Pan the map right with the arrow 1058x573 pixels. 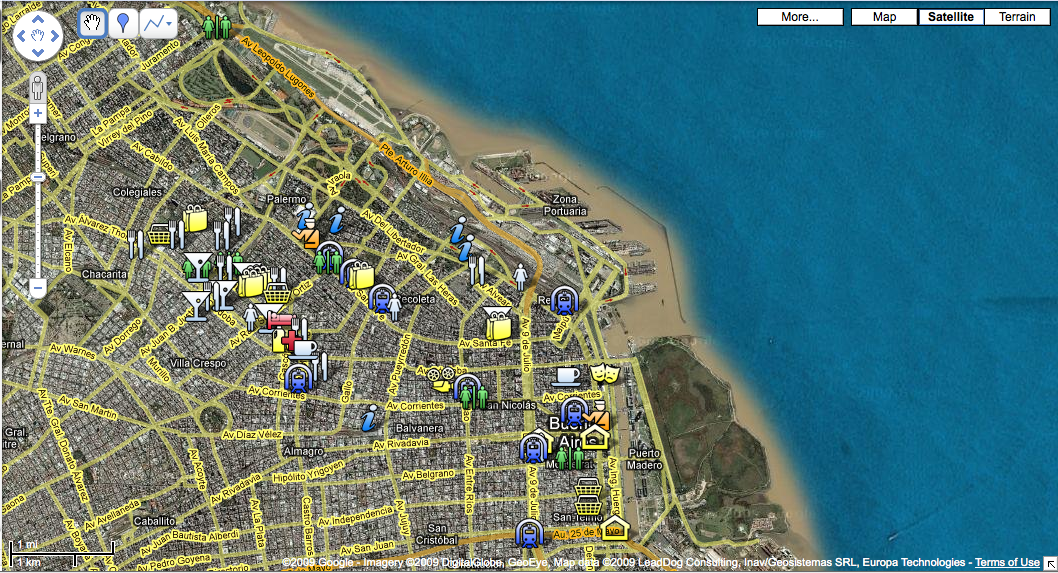pyautogui.click(x=55, y=36)
